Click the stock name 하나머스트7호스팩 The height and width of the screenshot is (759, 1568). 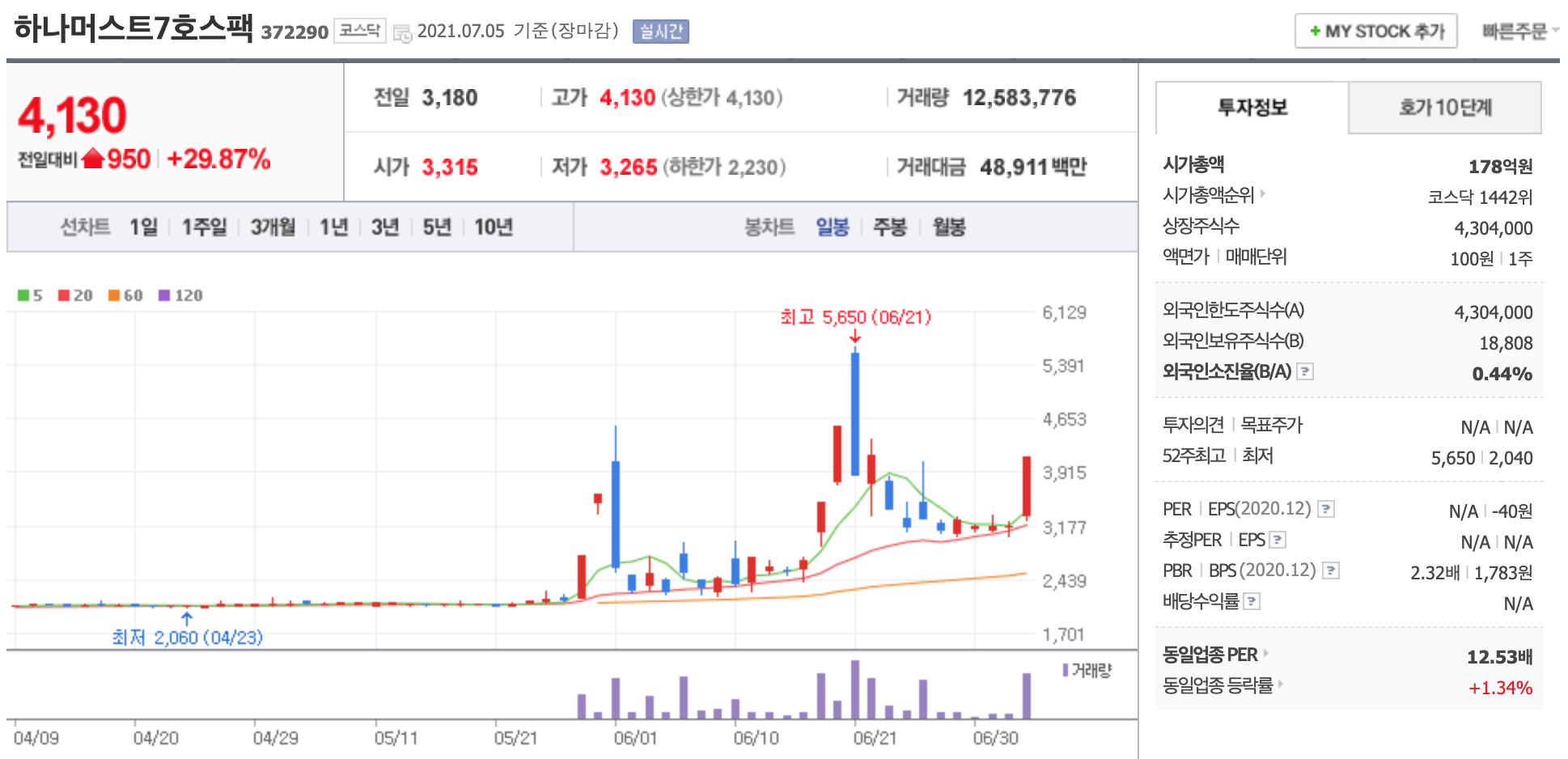pos(133,28)
